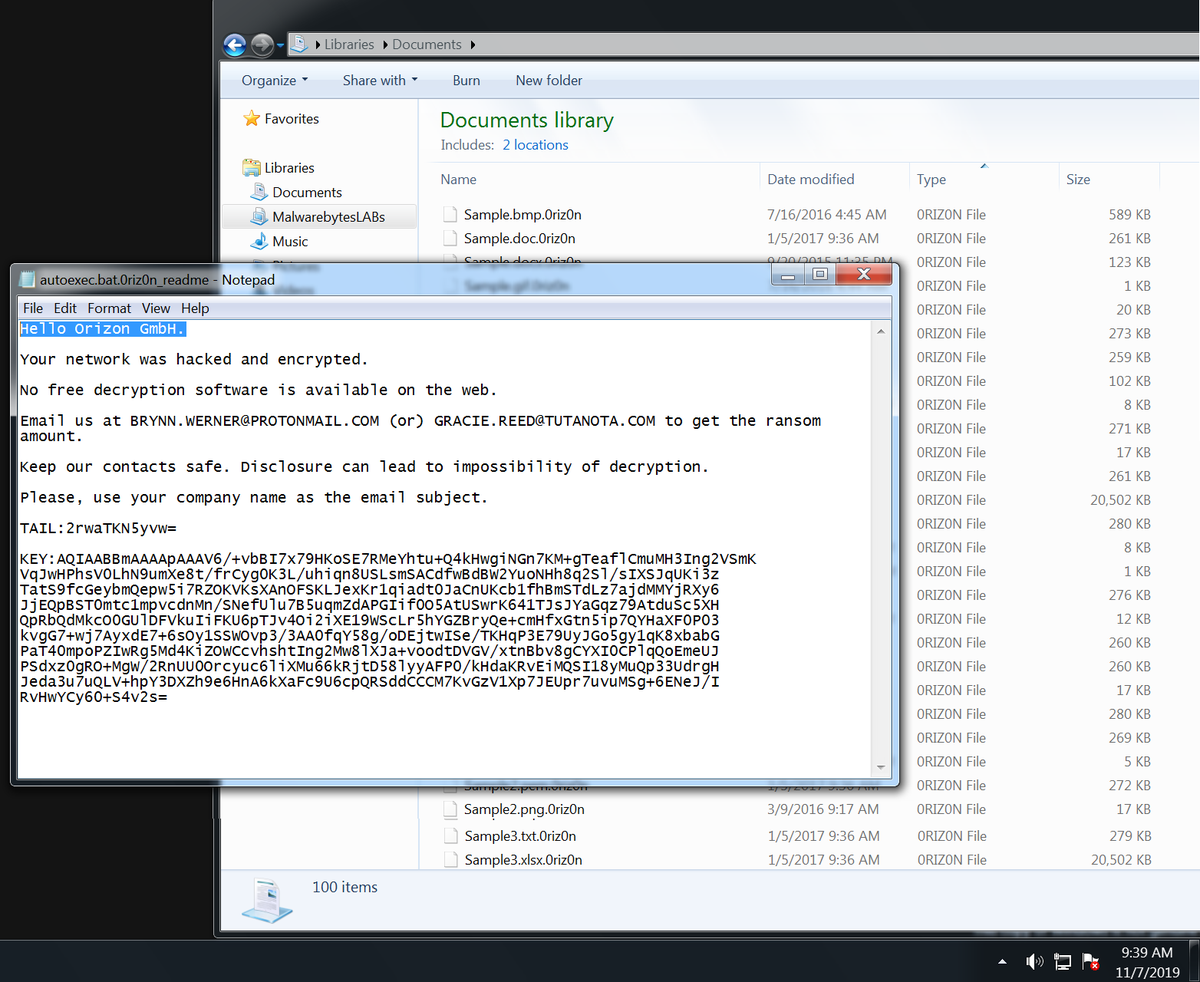Open the breadcrumb arrow after Documents
Image resolution: width=1200 pixels, height=982 pixels.
[471, 44]
